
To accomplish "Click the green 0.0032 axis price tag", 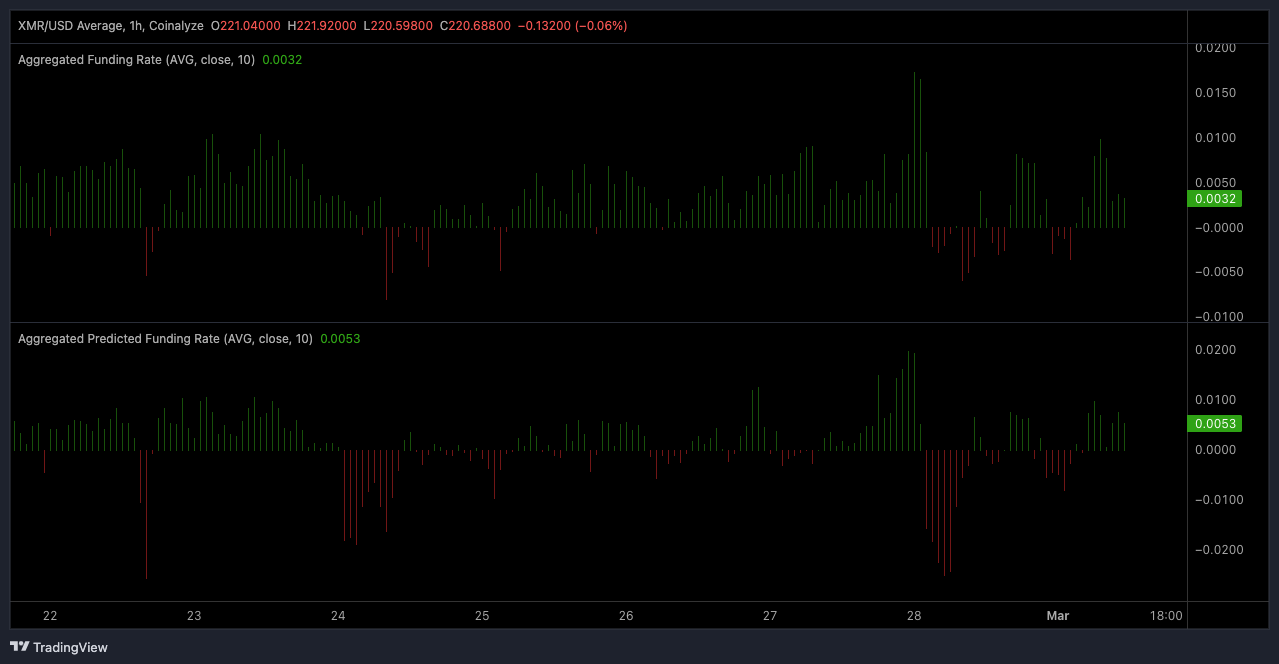I will [x=1213, y=199].
